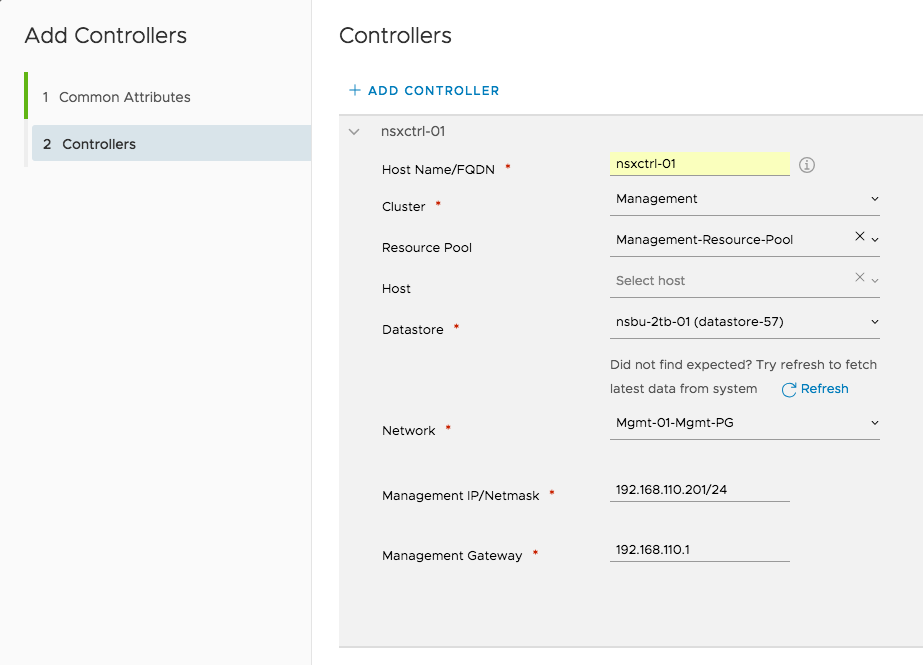
Task: Select step 2 Controllers in wizard
Action: 171,144
